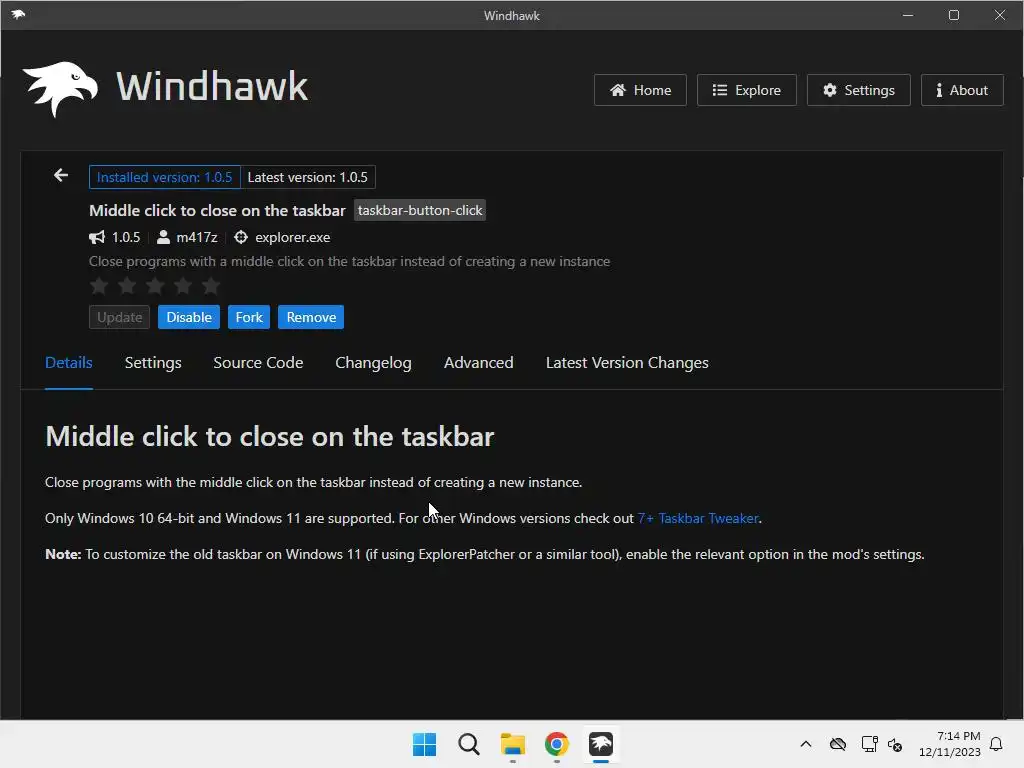Click the Windhawk taskbar icon
The height and width of the screenshot is (768, 1024).
601,744
